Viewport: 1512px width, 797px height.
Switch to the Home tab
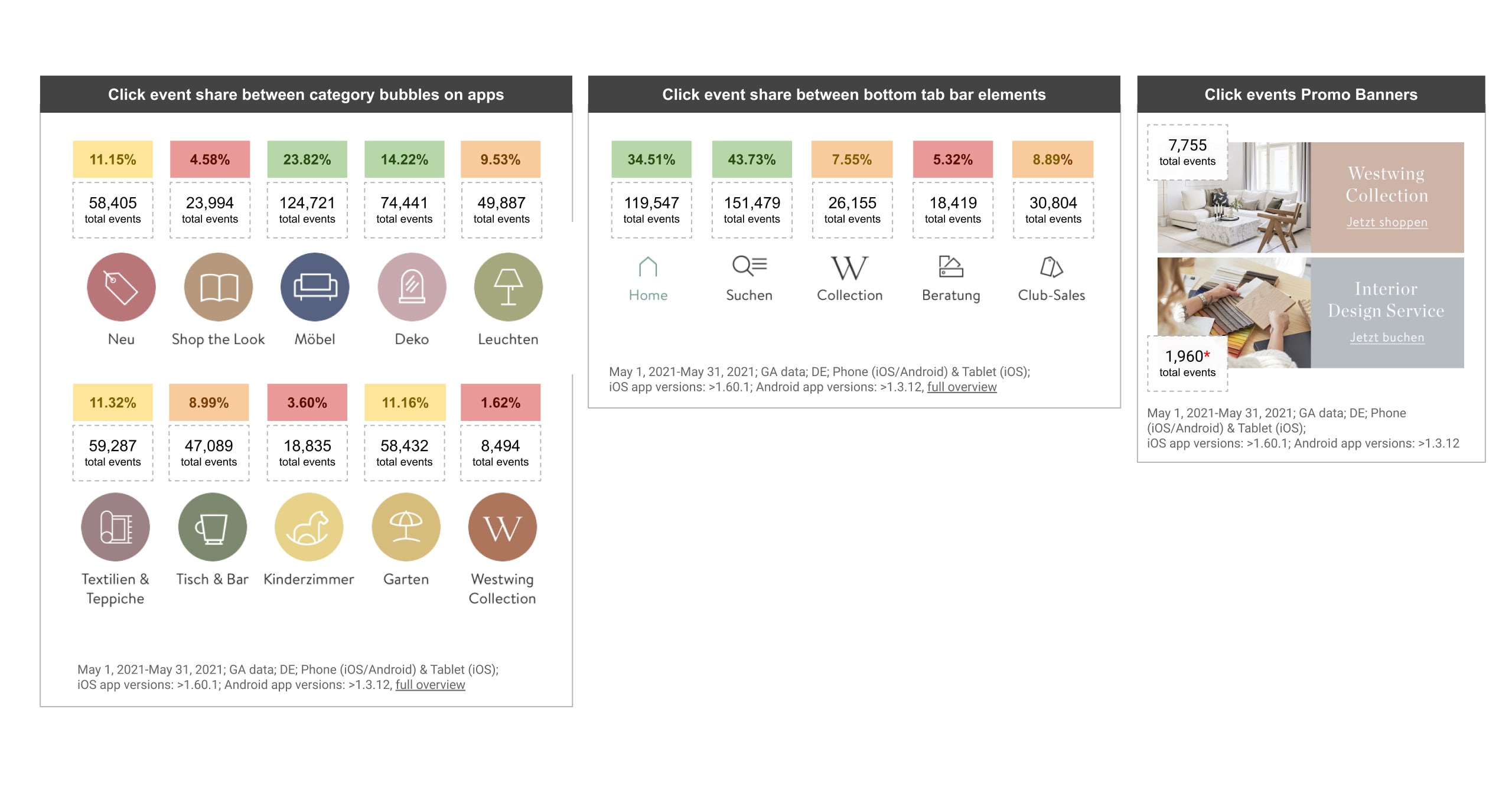click(648, 279)
